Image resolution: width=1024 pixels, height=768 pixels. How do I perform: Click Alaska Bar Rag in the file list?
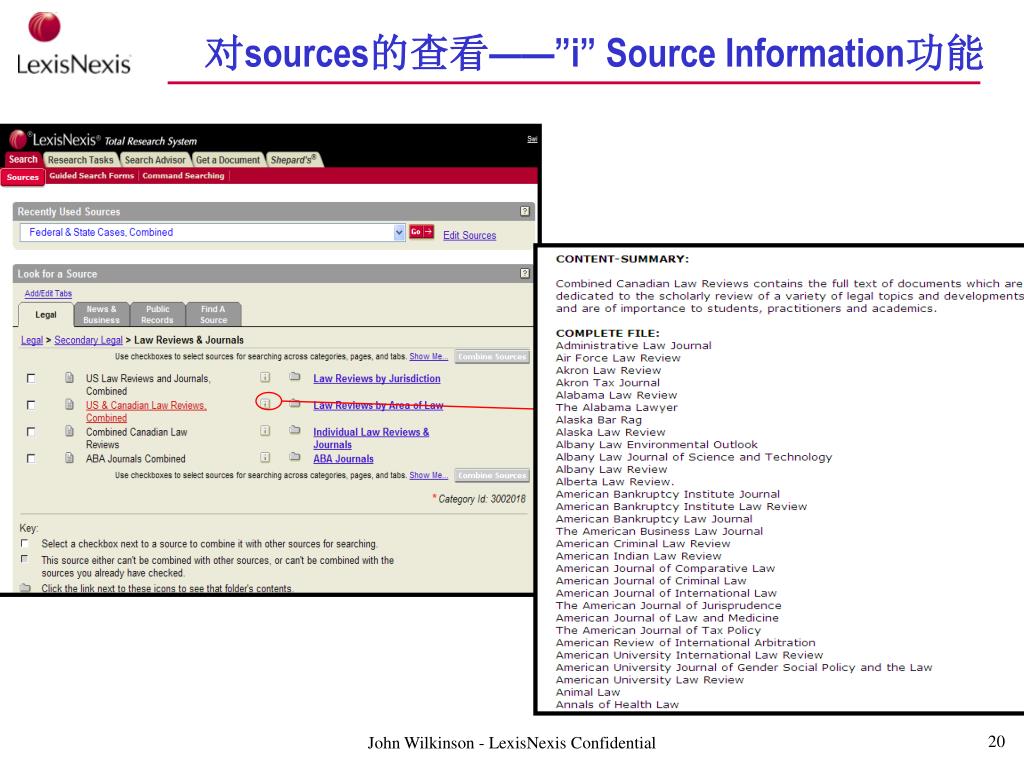599,420
